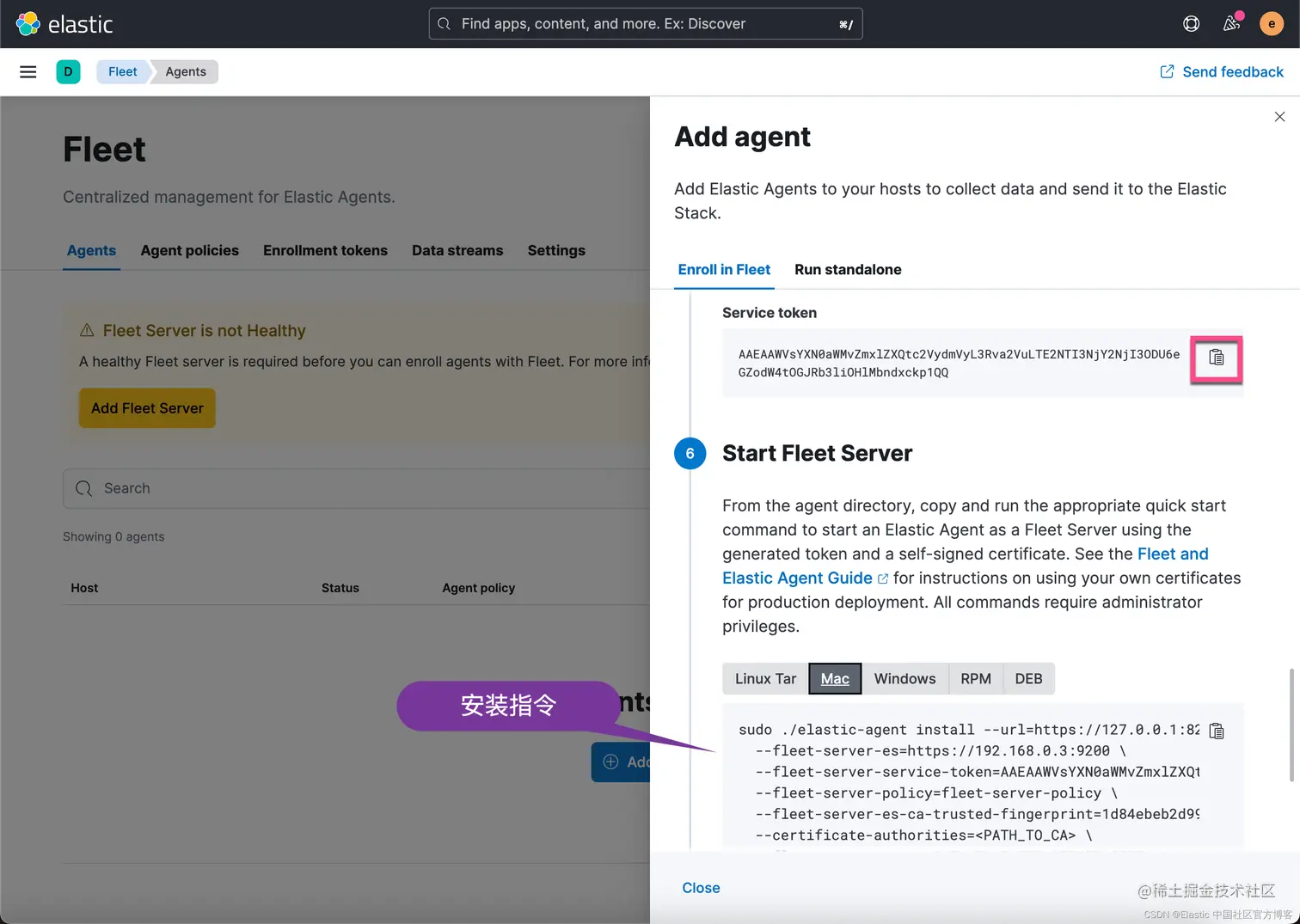
Task: Click the Agent policy column header
Action: pos(479,588)
